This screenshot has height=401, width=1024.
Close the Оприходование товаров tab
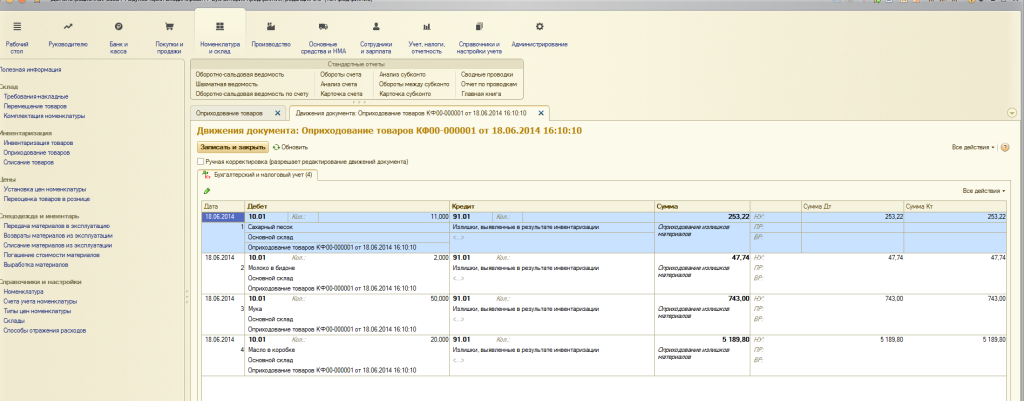click(x=278, y=113)
